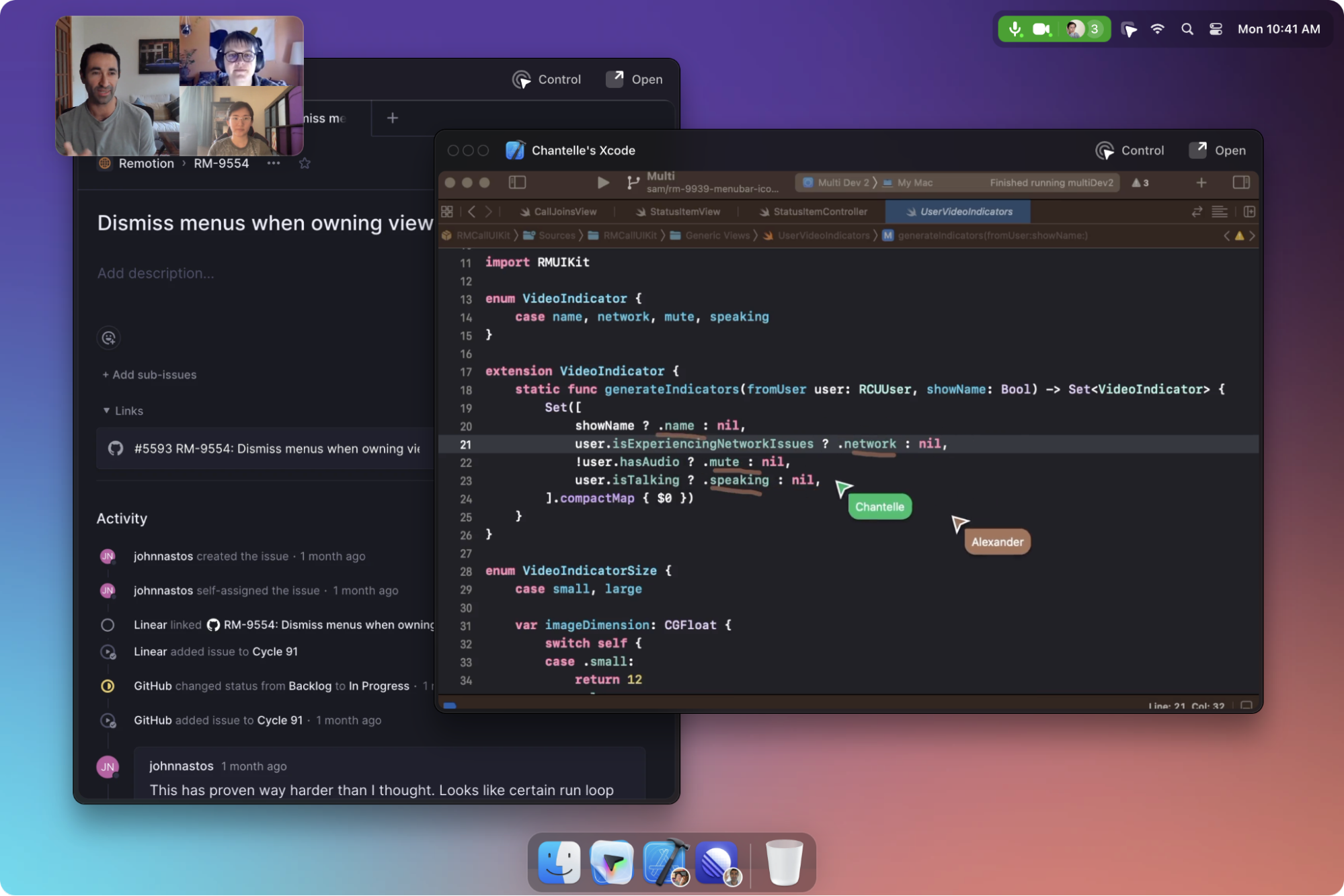Click the Add description text field
The image size is (1344, 896).
[156, 273]
